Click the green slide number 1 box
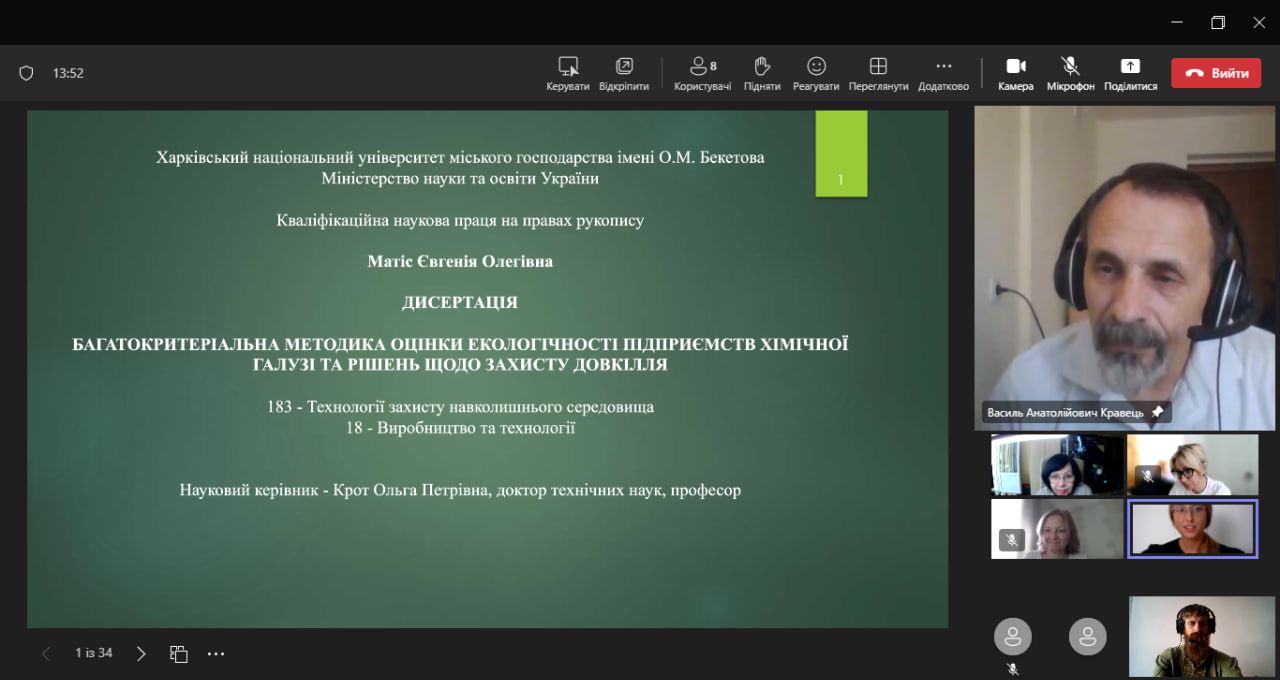The image size is (1280, 680). pyautogui.click(x=841, y=153)
